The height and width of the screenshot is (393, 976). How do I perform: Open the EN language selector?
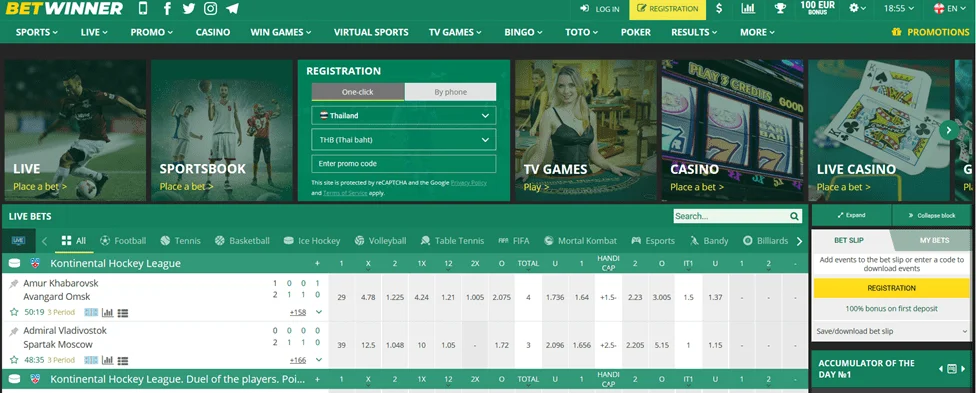[x=950, y=9]
